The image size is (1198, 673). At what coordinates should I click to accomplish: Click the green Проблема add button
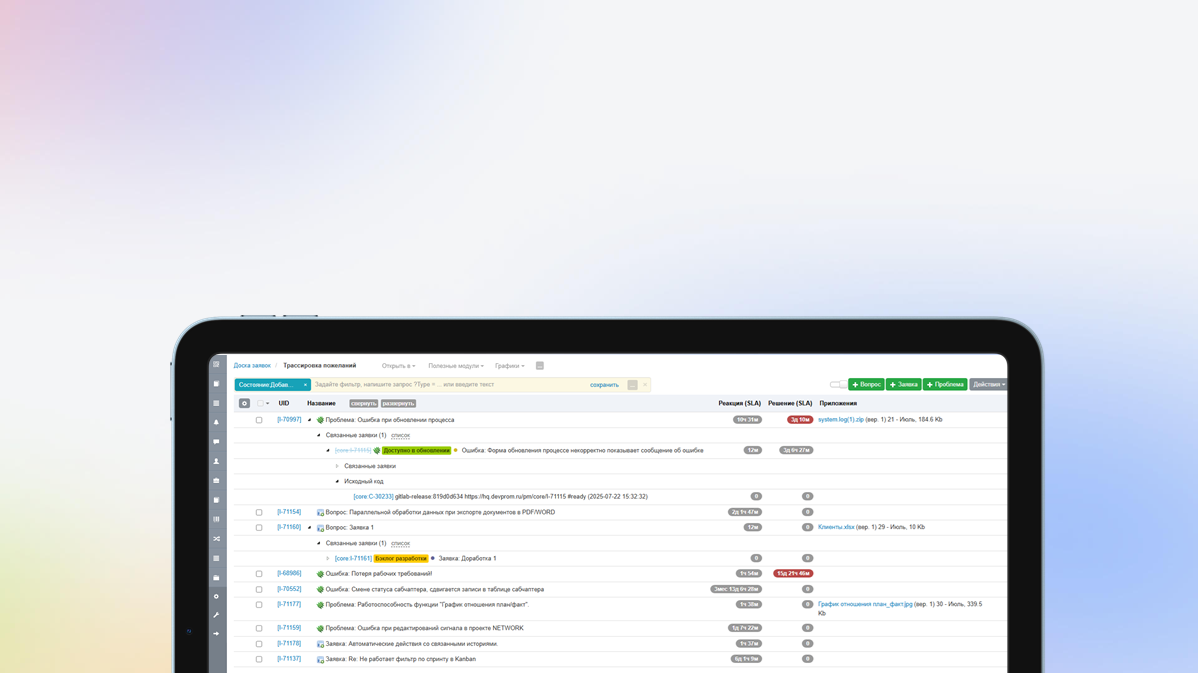click(x=944, y=385)
